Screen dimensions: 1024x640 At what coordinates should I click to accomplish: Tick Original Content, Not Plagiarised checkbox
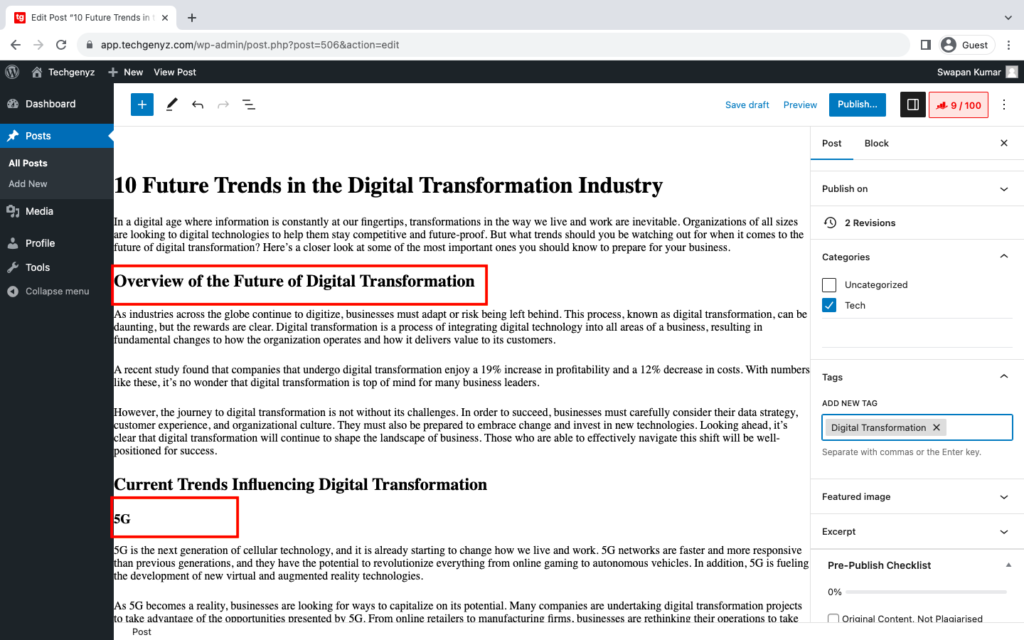click(x=833, y=618)
